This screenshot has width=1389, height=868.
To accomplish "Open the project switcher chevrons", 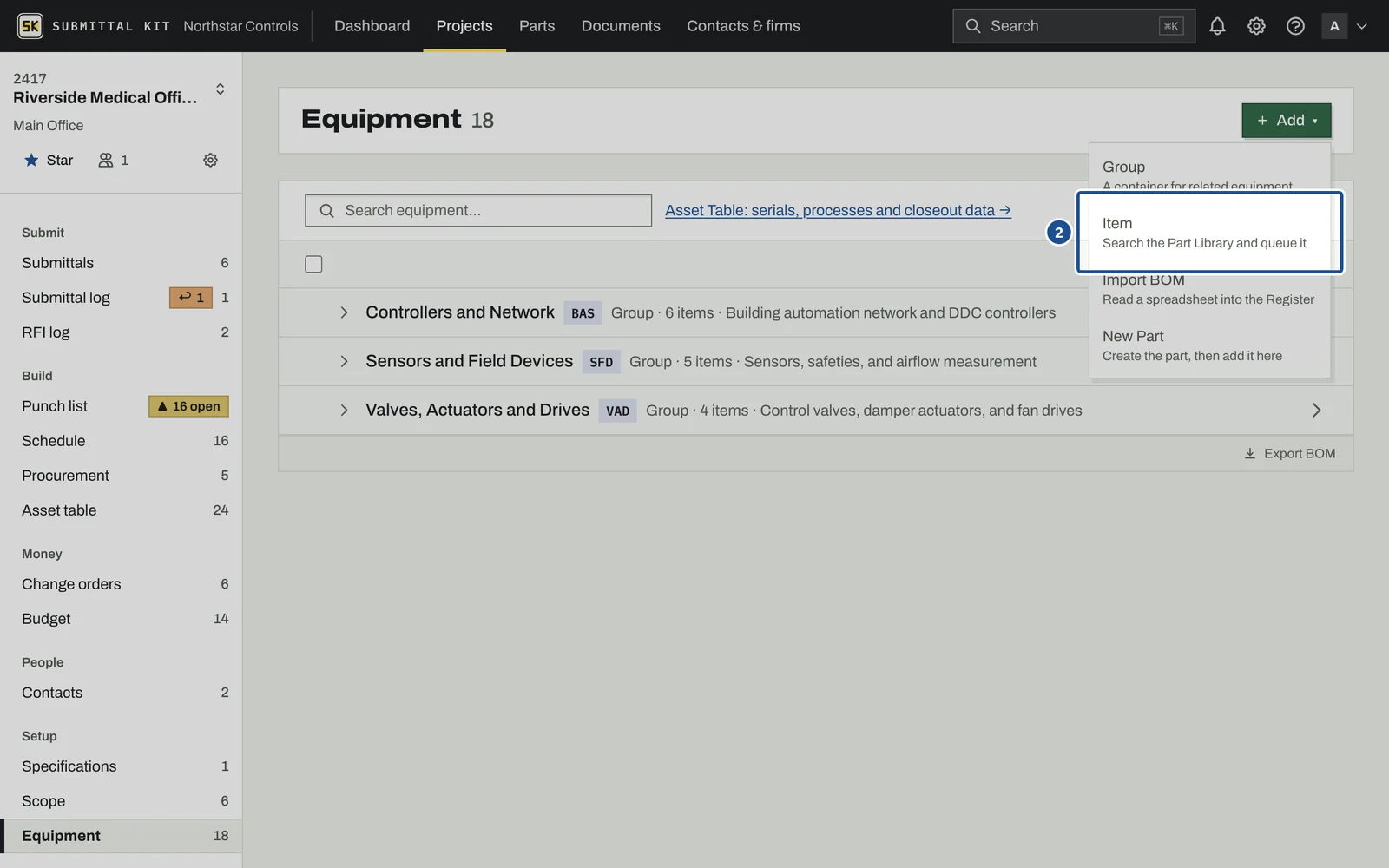I will tap(221, 89).
